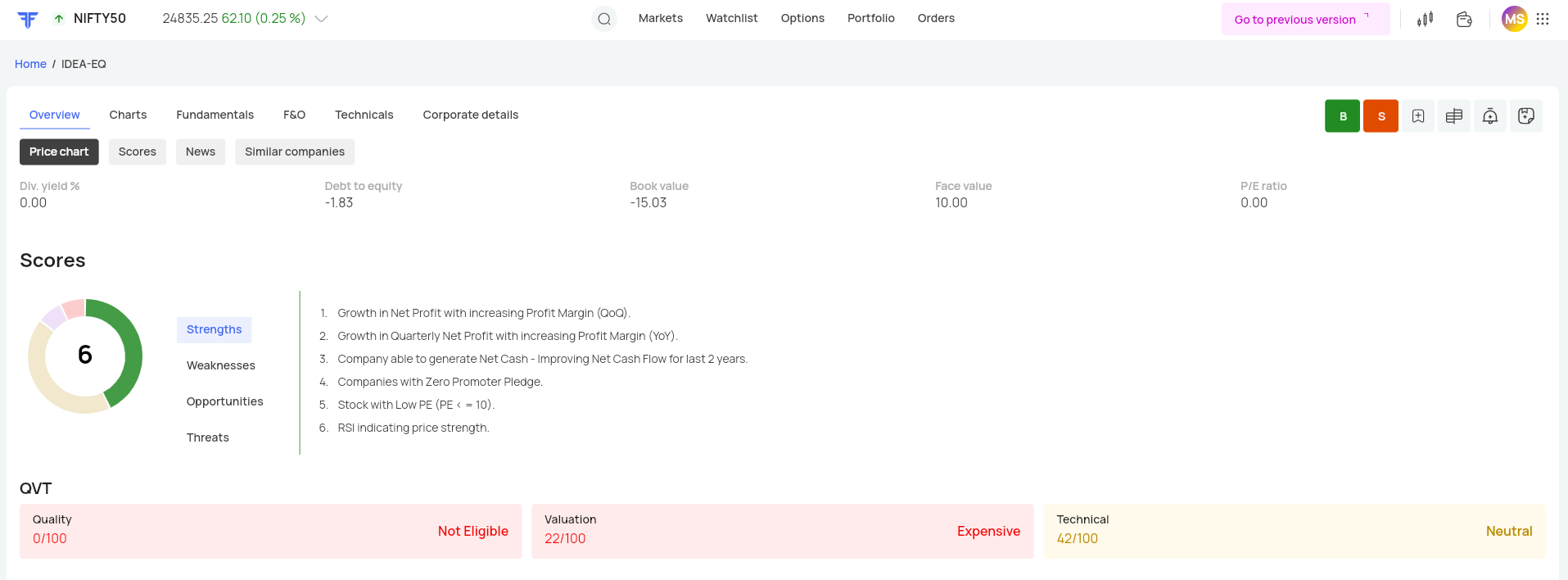This screenshot has height=580, width=1568.
Task: Select the Threats category
Action: coord(208,437)
